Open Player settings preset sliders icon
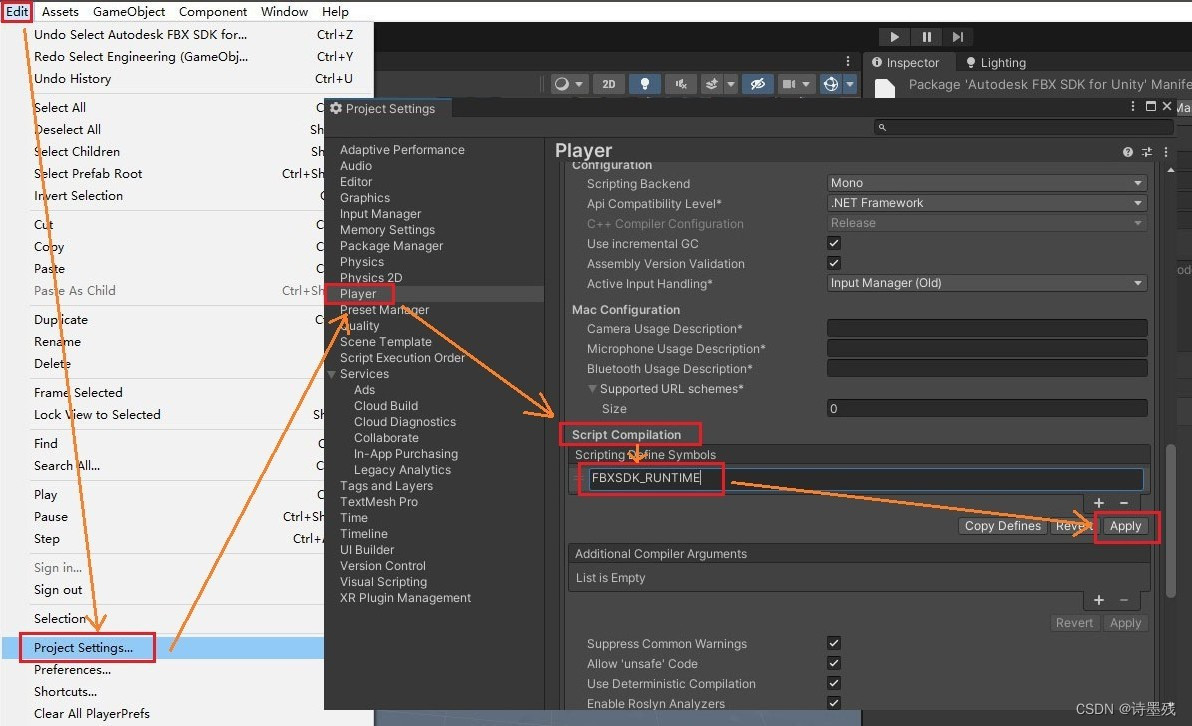 (1147, 152)
